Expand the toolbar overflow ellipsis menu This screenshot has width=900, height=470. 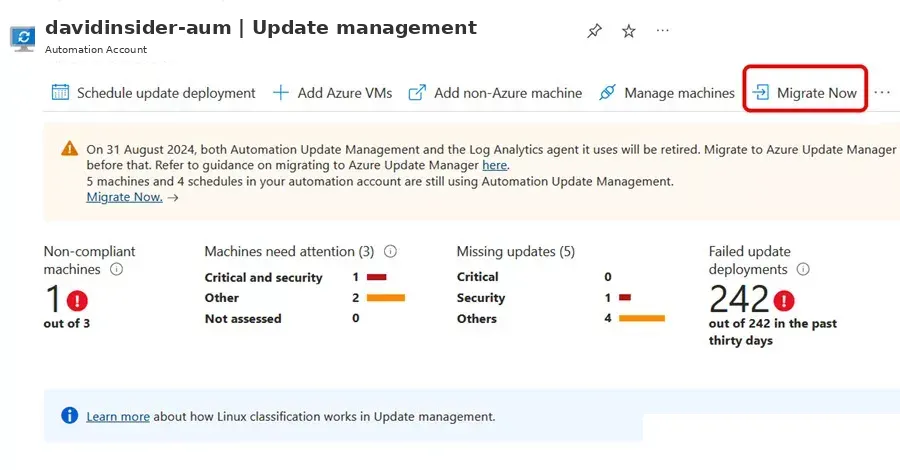(882, 92)
